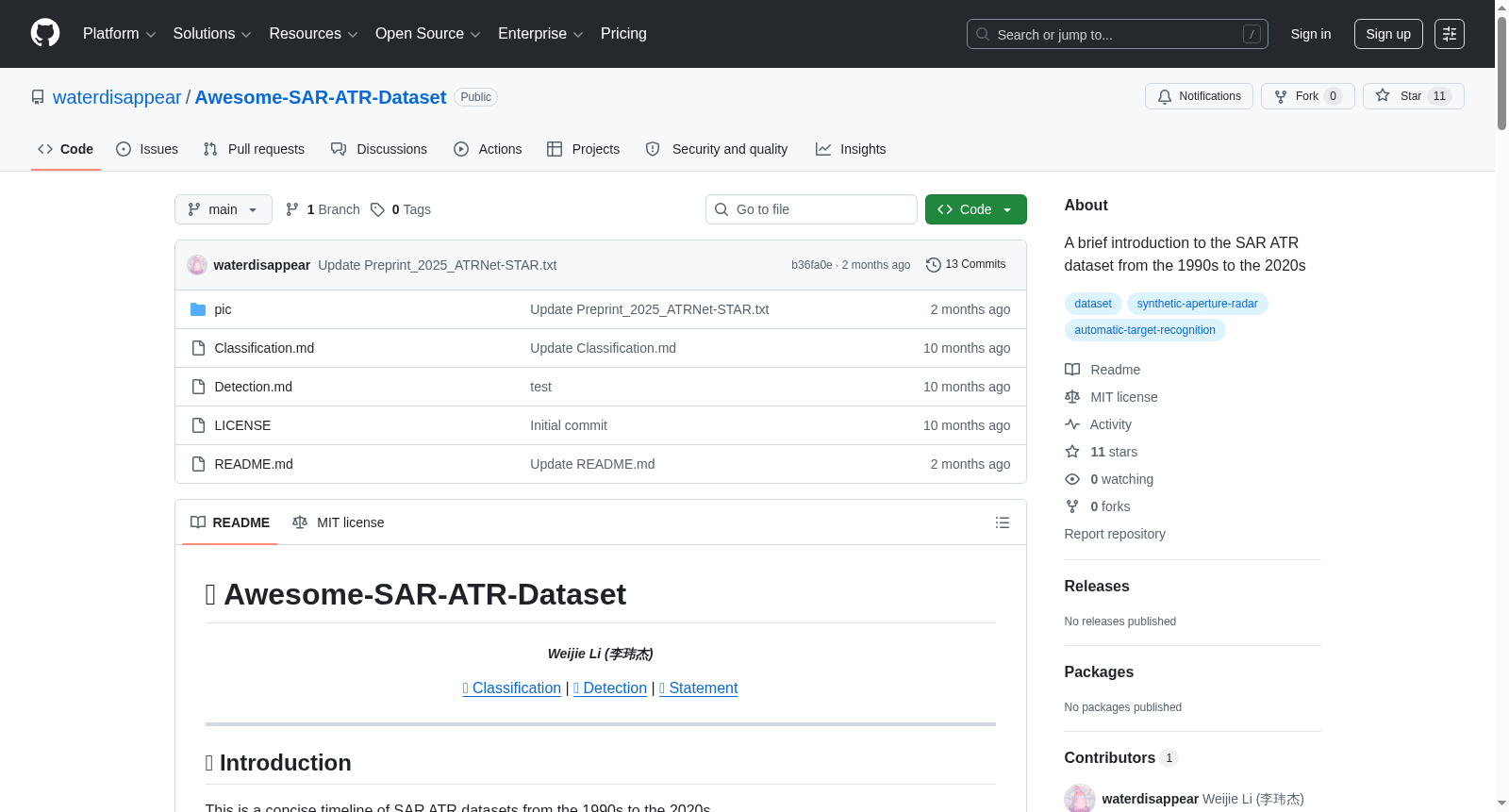Switch to the Projects tab
This screenshot has width=1509, height=812.
point(584,149)
